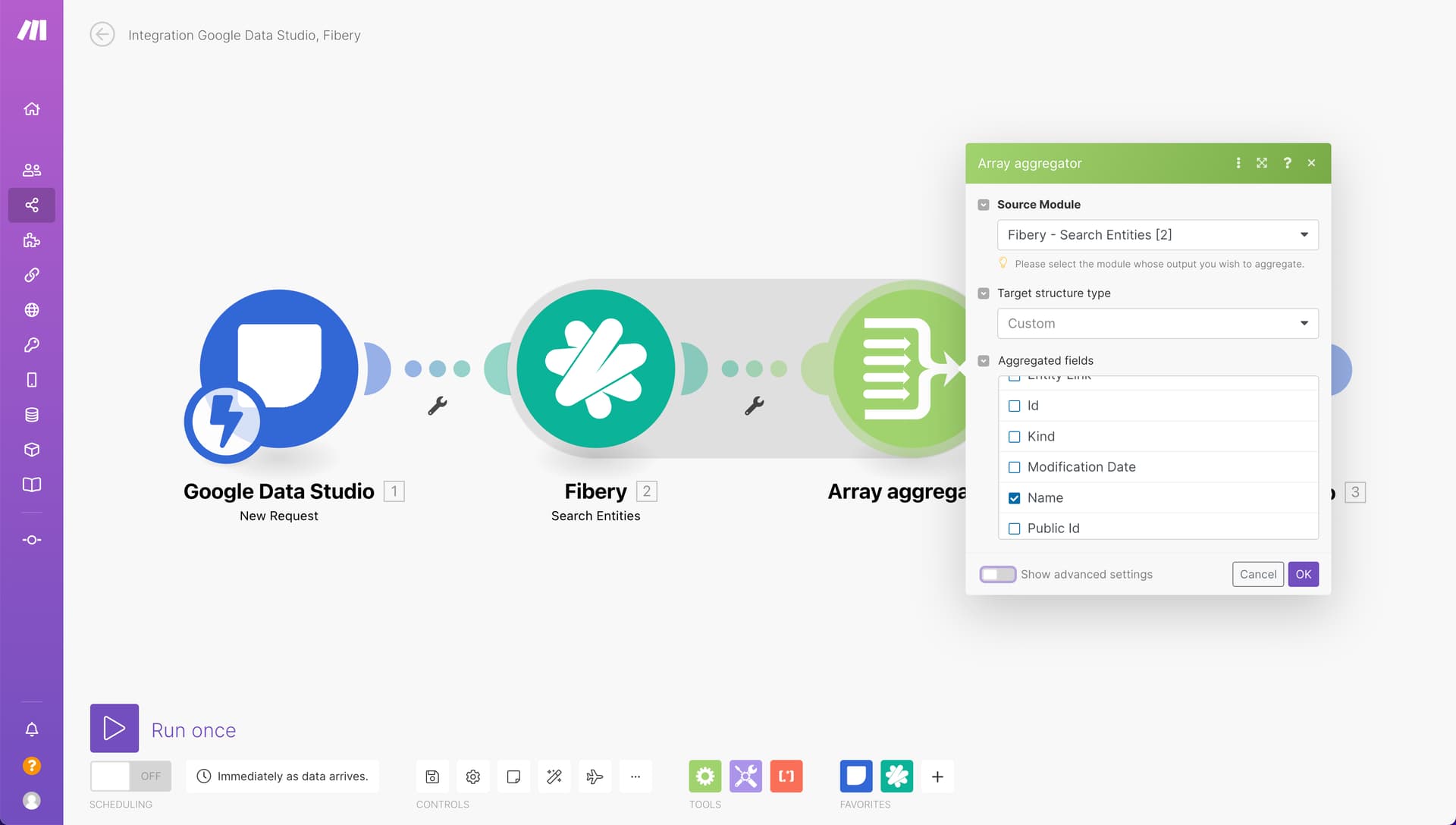Open the wrench between Fibery and aggregator
The height and width of the screenshot is (825, 1456).
pos(755,406)
